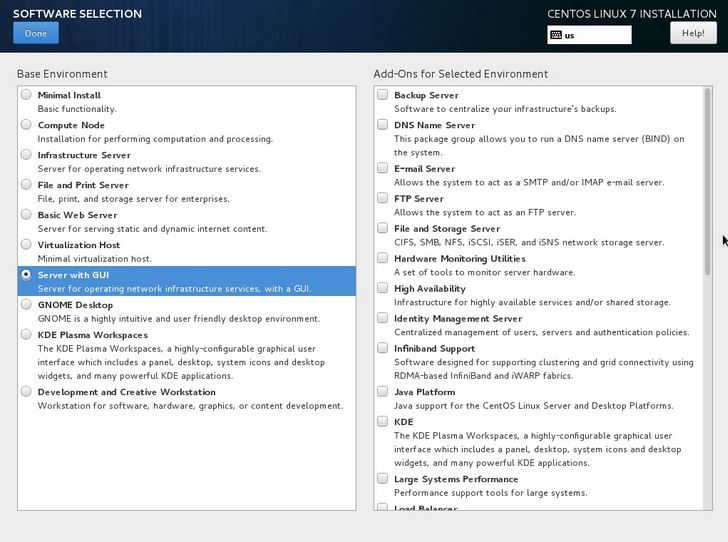The height and width of the screenshot is (542, 728).
Task: Select Infrastructure Server option
Action: click(26, 155)
